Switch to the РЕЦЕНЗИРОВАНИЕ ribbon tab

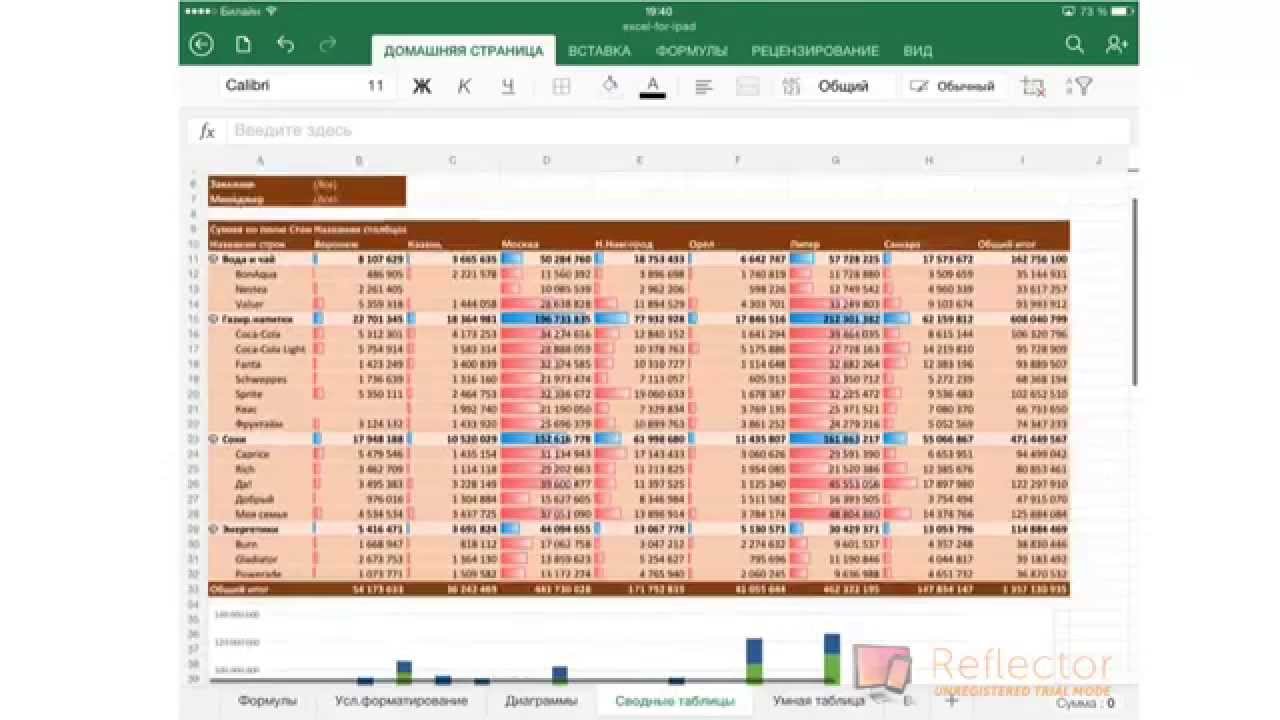(x=815, y=50)
